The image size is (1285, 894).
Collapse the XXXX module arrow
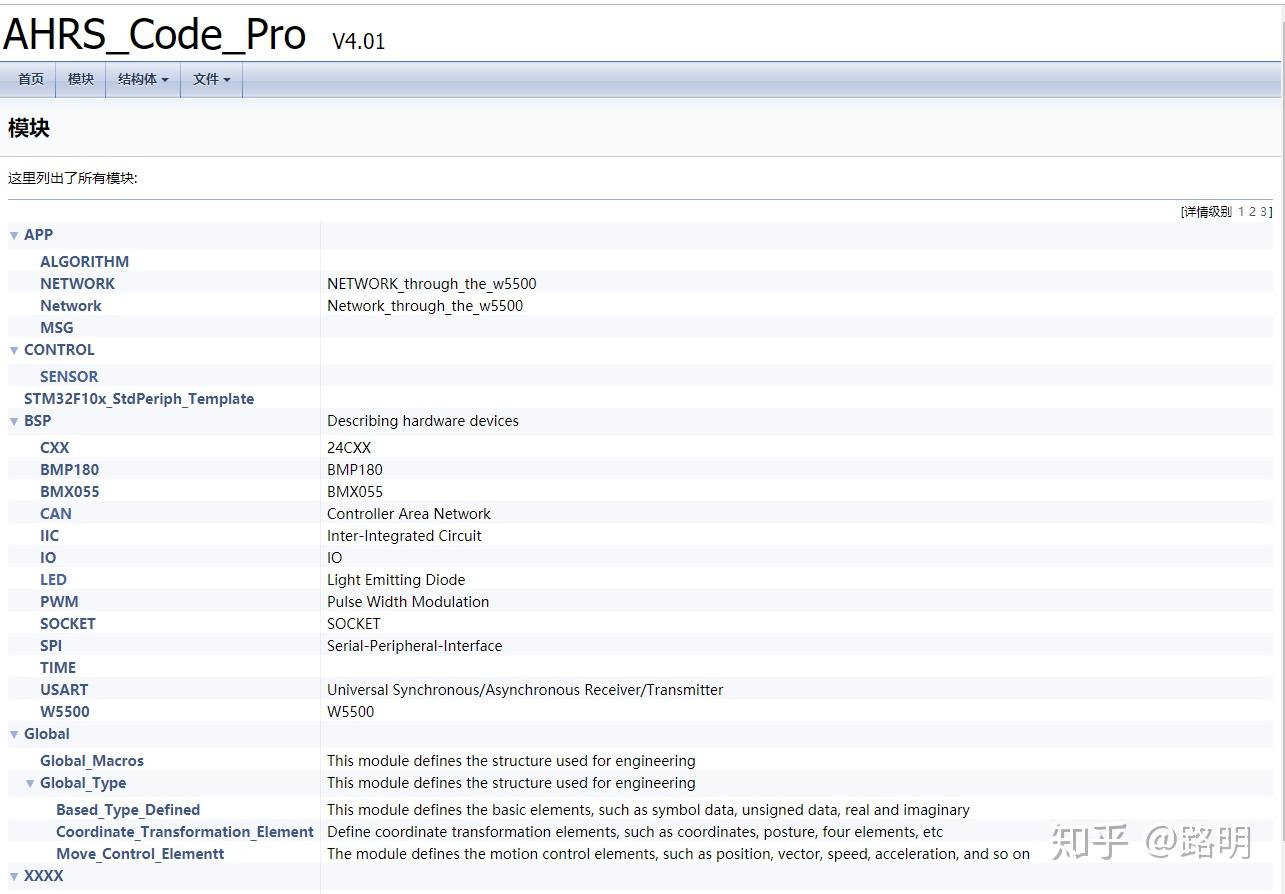(x=14, y=876)
